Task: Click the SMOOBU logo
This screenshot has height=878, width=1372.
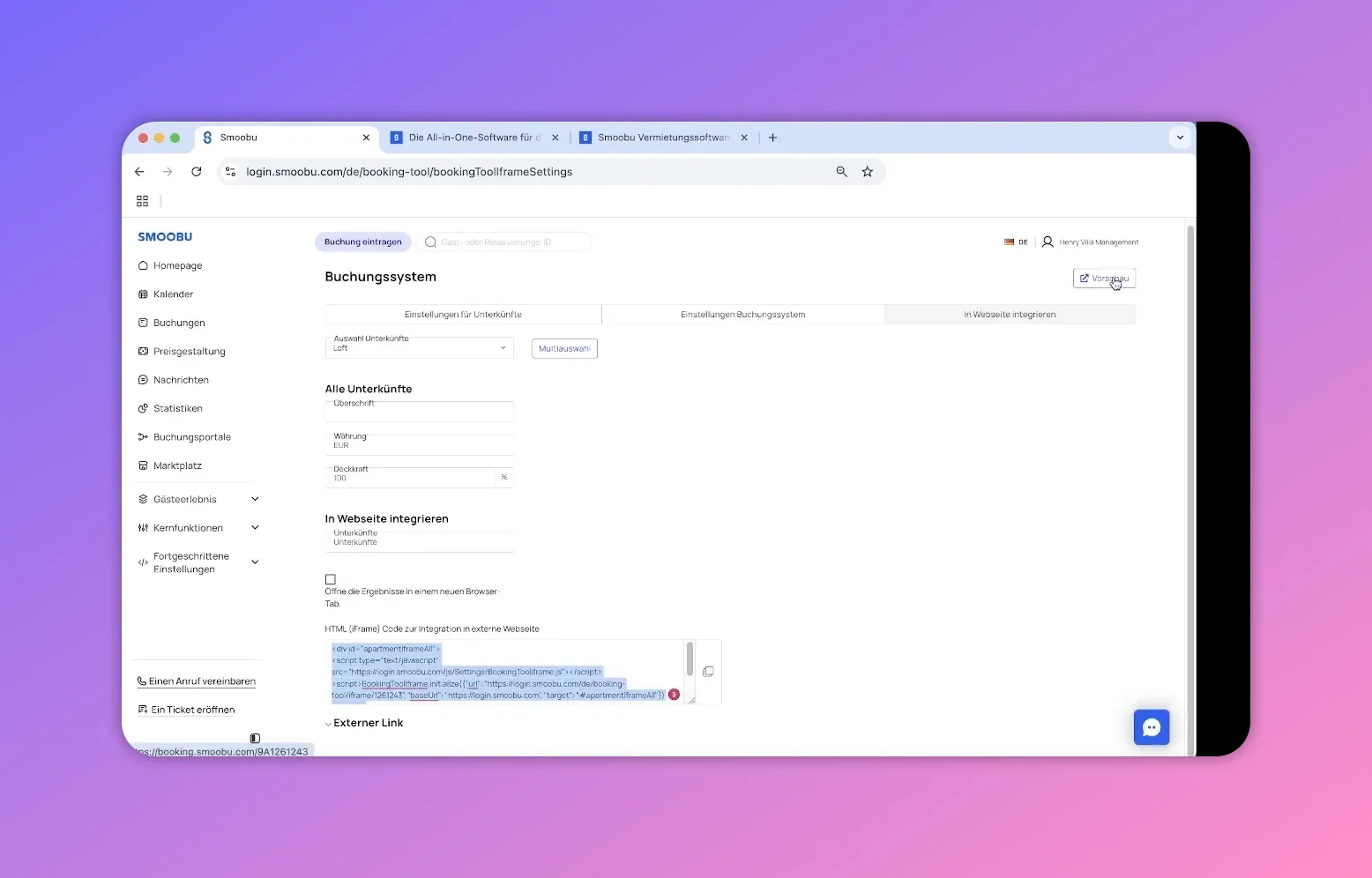Action: pos(165,237)
